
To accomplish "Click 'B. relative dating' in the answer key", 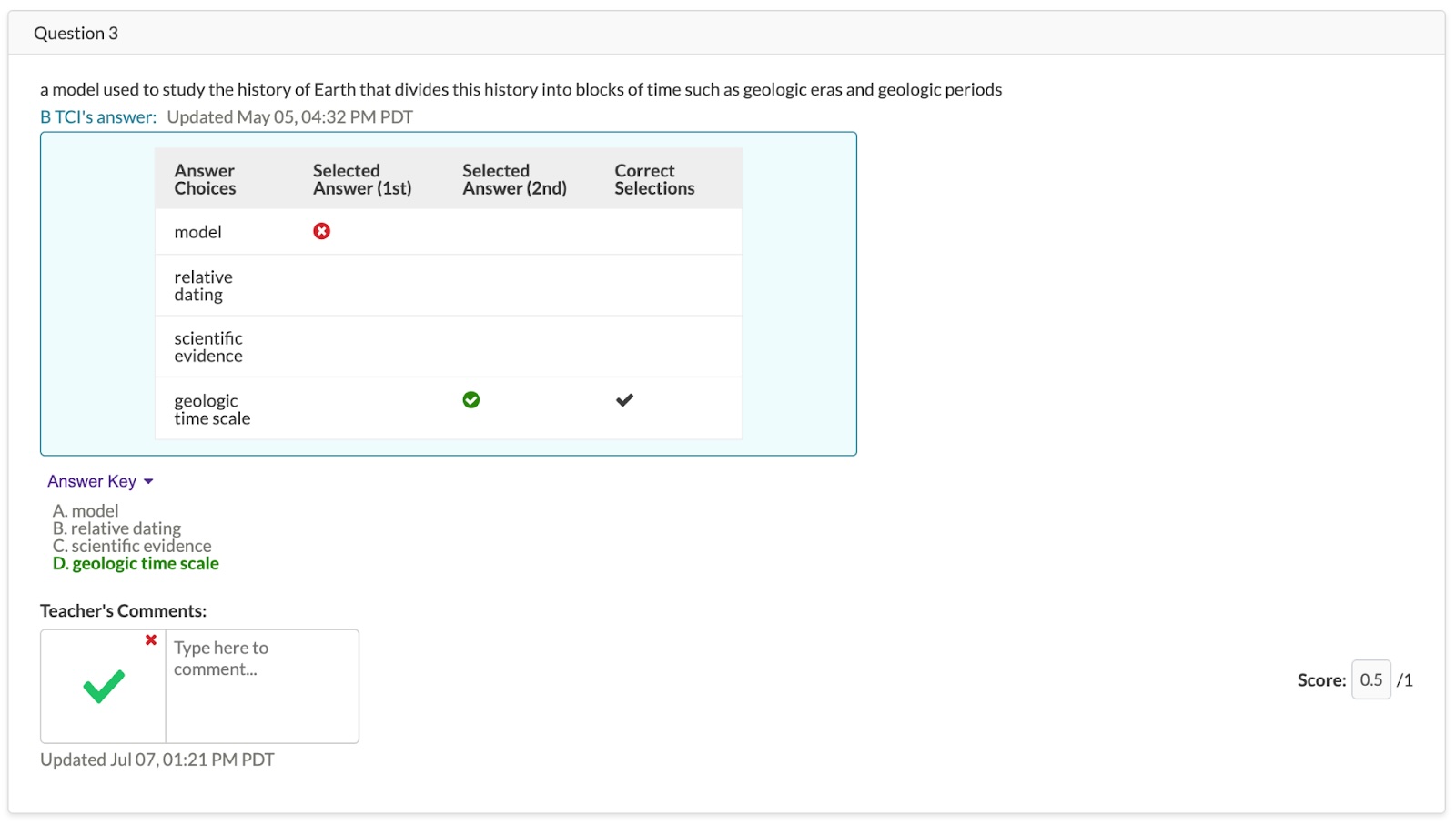I will (x=116, y=528).
